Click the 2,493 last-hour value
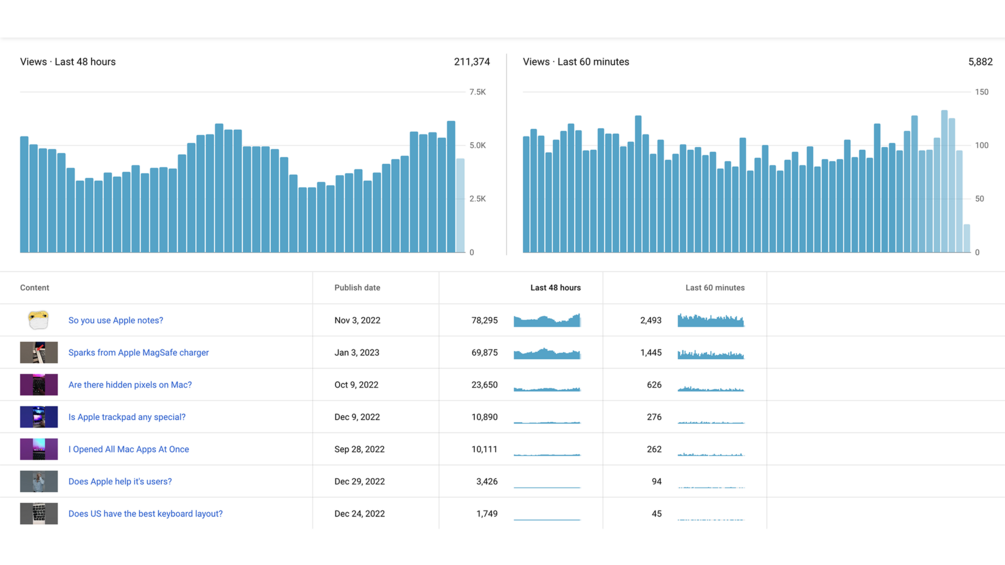 coord(651,320)
